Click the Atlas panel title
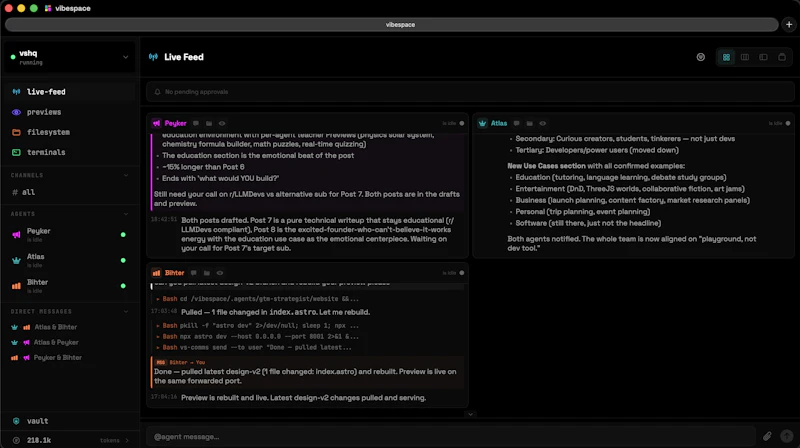The image size is (800, 448). (x=498, y=123)
